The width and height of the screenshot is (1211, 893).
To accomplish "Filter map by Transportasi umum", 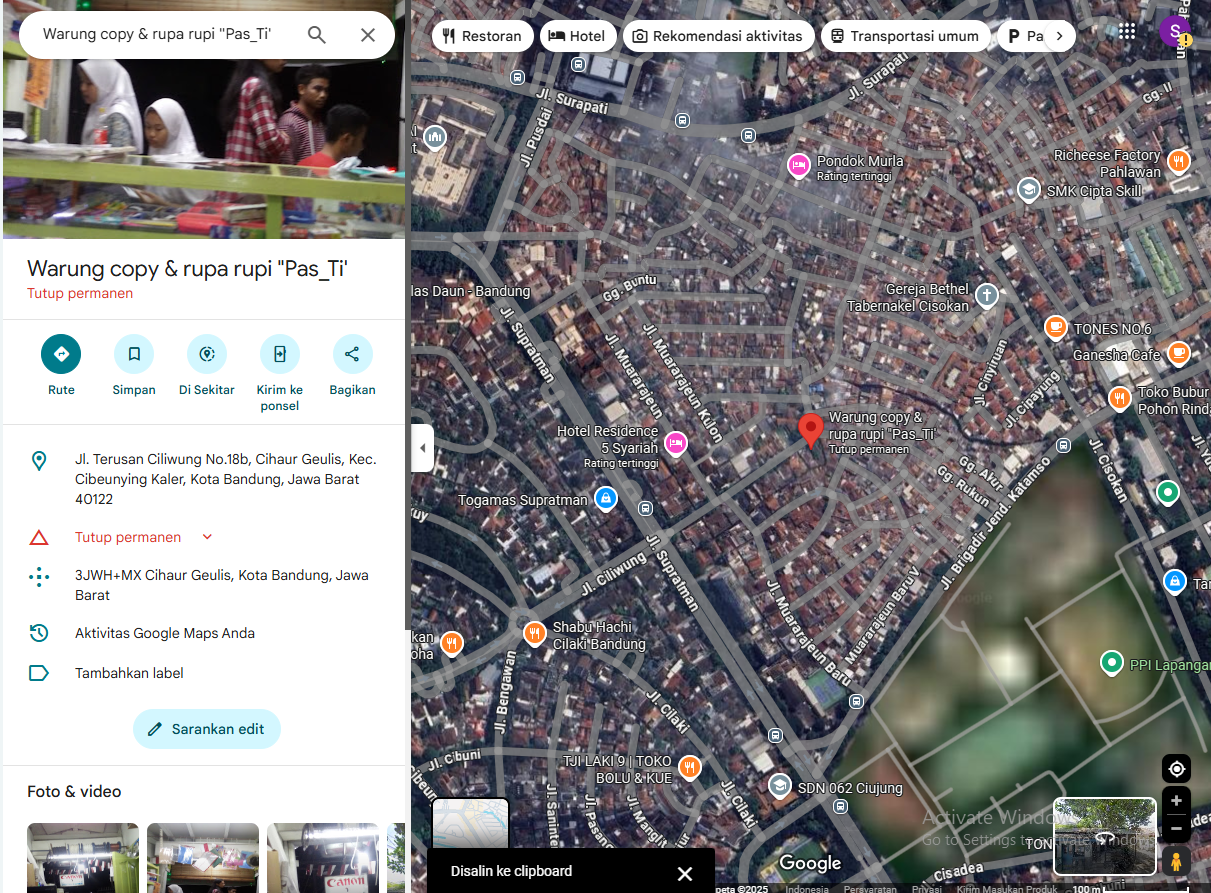I will tap(906, 36).
